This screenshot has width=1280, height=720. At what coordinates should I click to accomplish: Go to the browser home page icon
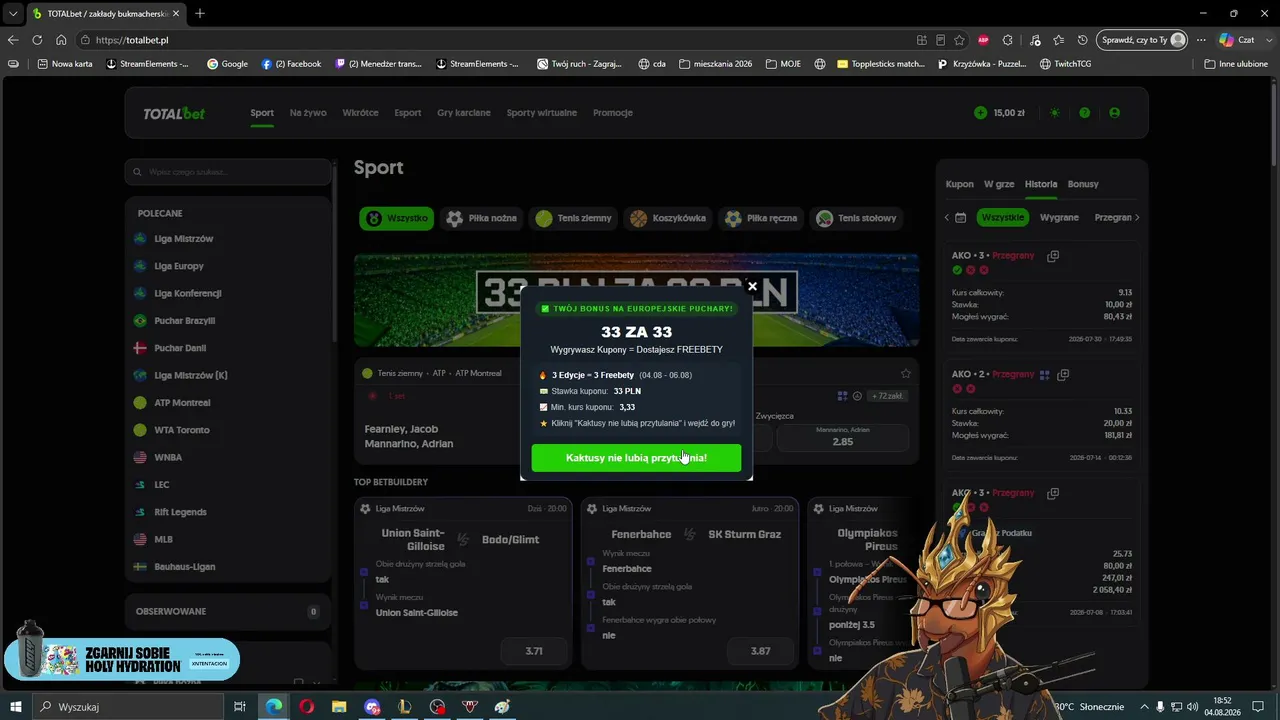[61, 40]
